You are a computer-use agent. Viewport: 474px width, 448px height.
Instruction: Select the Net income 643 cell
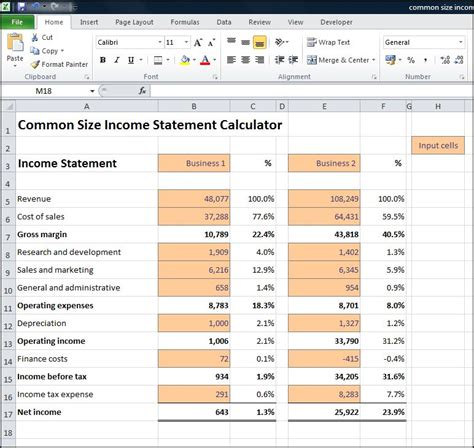click(194, 412)
